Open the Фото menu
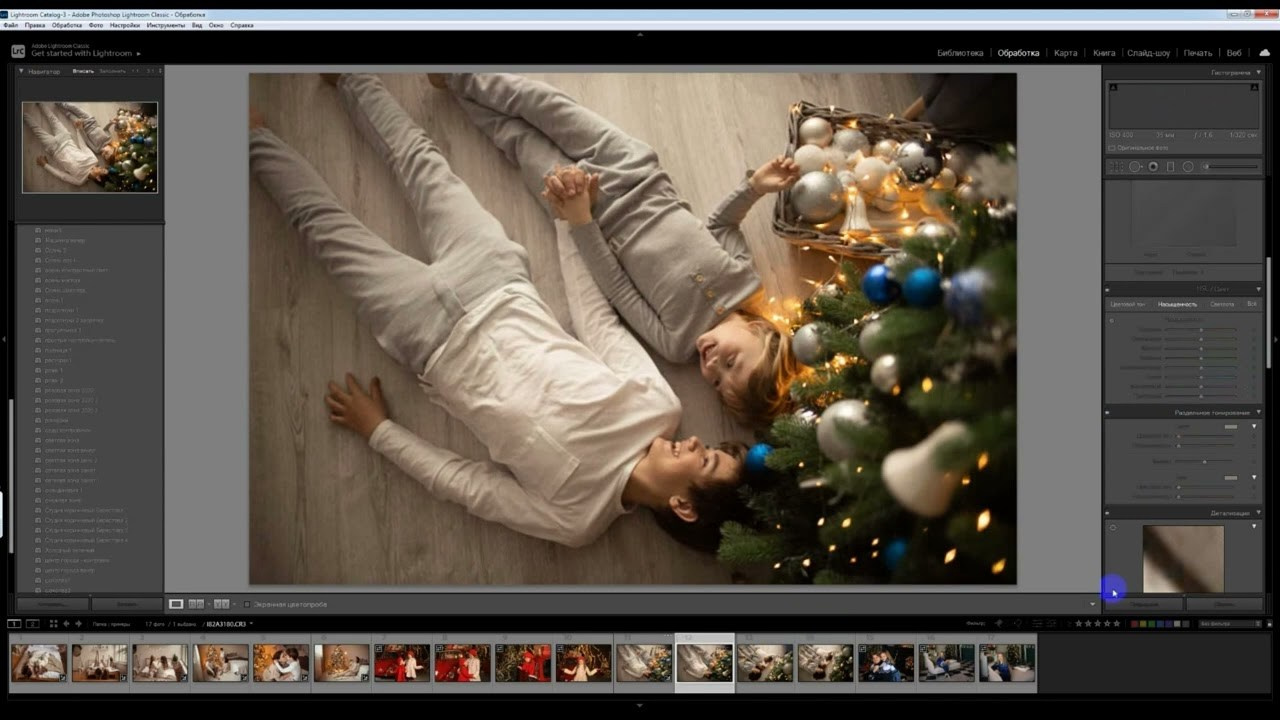The height and width of the screenshot is (720, 1280). tap(96, 25)
